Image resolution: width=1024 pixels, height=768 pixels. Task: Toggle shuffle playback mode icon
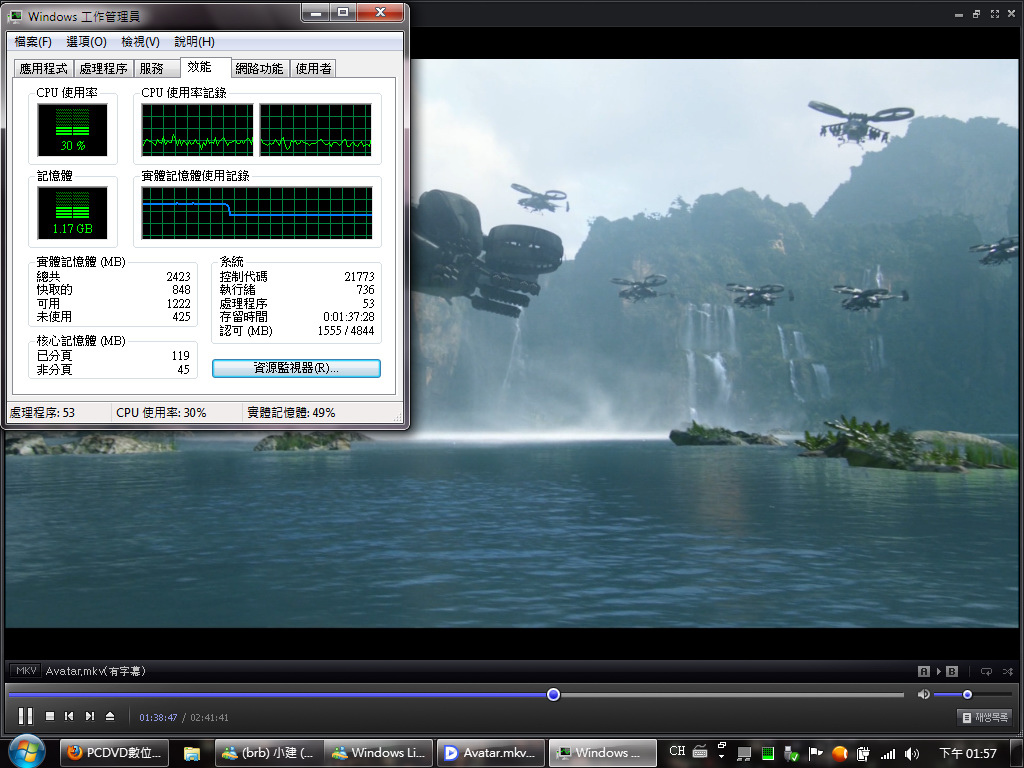click(1008, 671)
